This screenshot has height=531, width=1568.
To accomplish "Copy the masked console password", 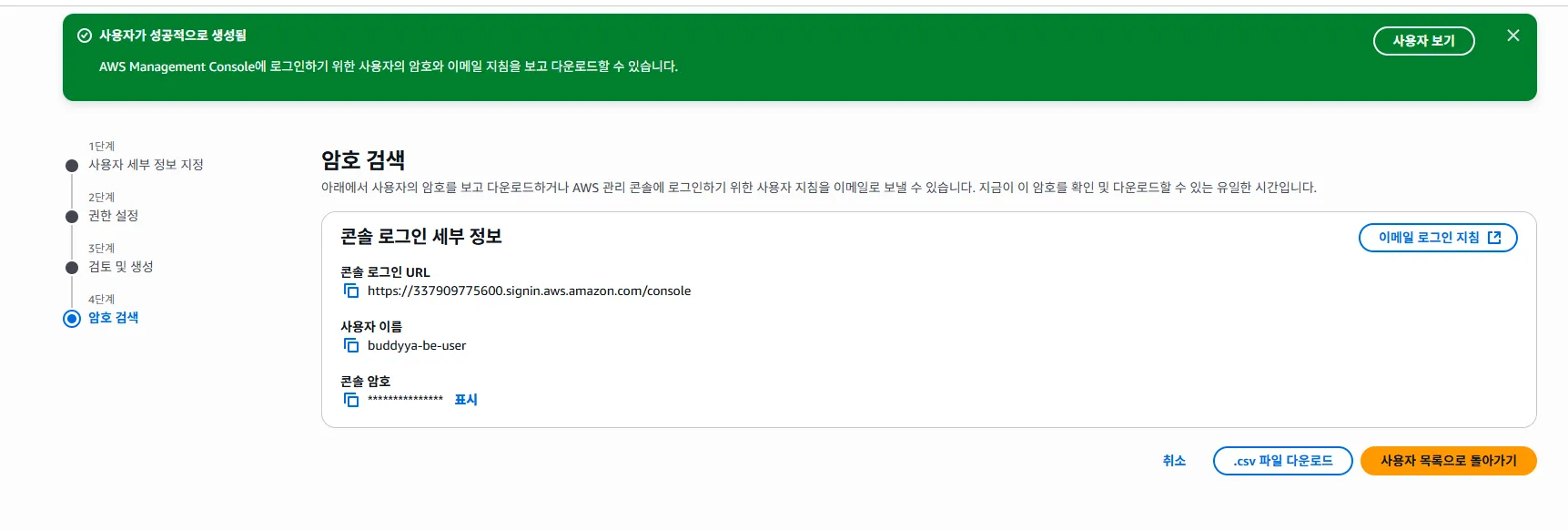I will tap(351, 400).
